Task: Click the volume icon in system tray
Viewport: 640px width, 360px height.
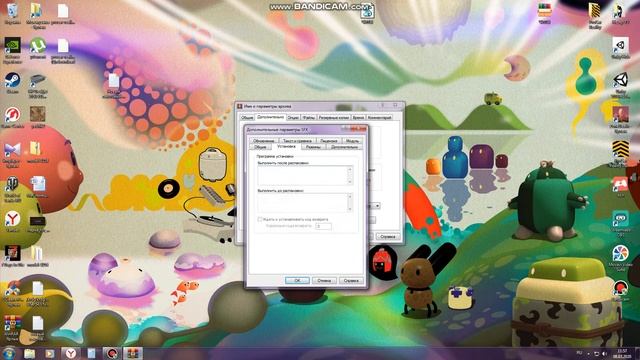Action: pyautogui.click(x=604, y=353)
